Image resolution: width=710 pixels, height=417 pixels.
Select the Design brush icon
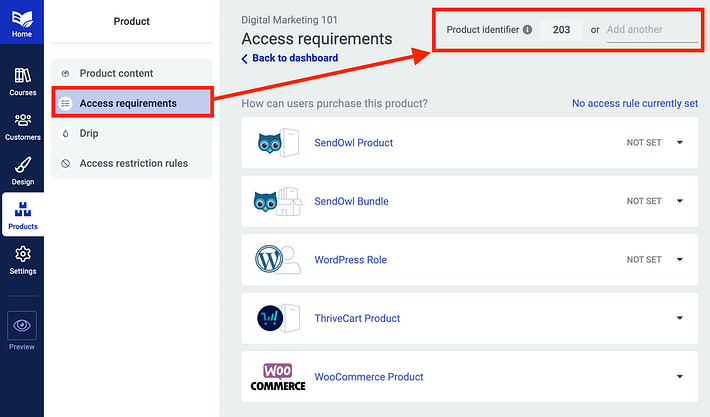(22, 165)
